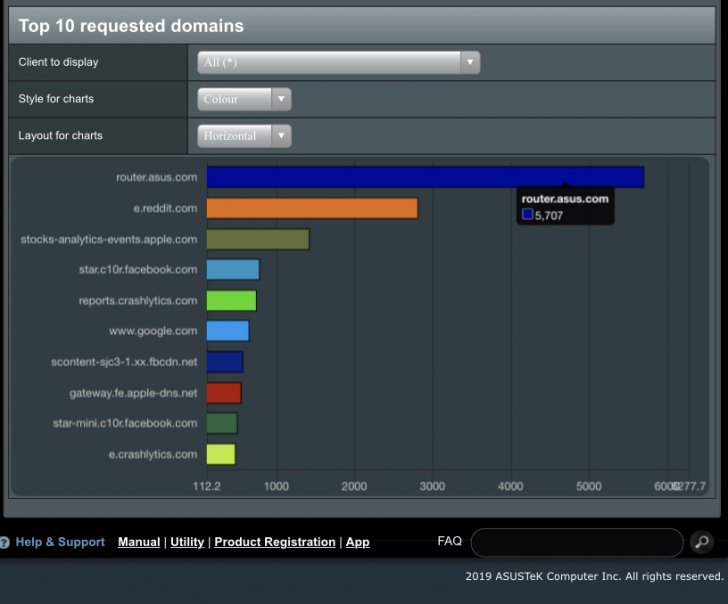Click the star.c10r.facebook.com bar
Screen dimensions: 728x604
coord(233,269)
